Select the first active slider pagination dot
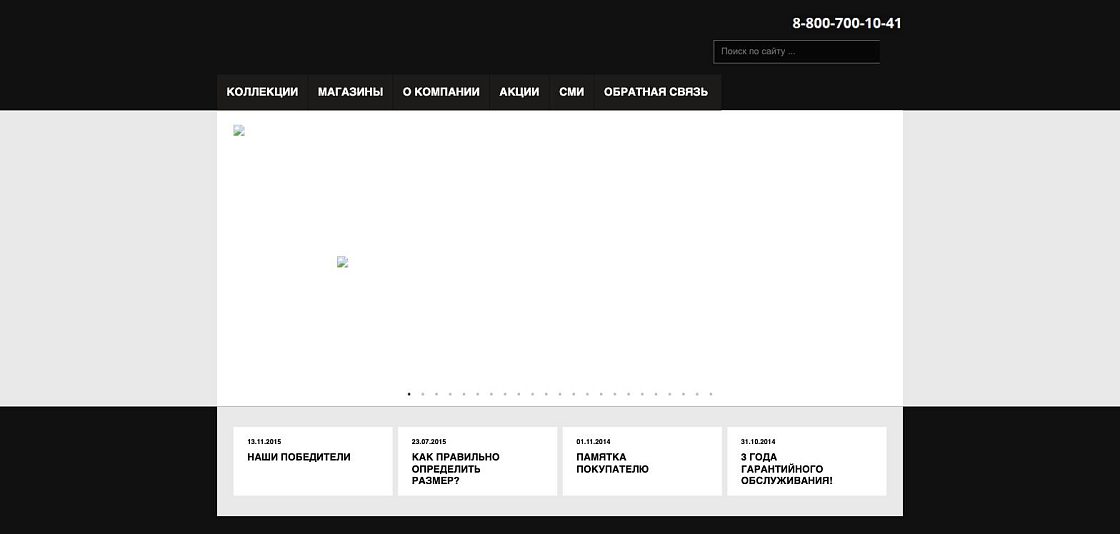This screenshot has height=534, width=1120. click(409, 394)
